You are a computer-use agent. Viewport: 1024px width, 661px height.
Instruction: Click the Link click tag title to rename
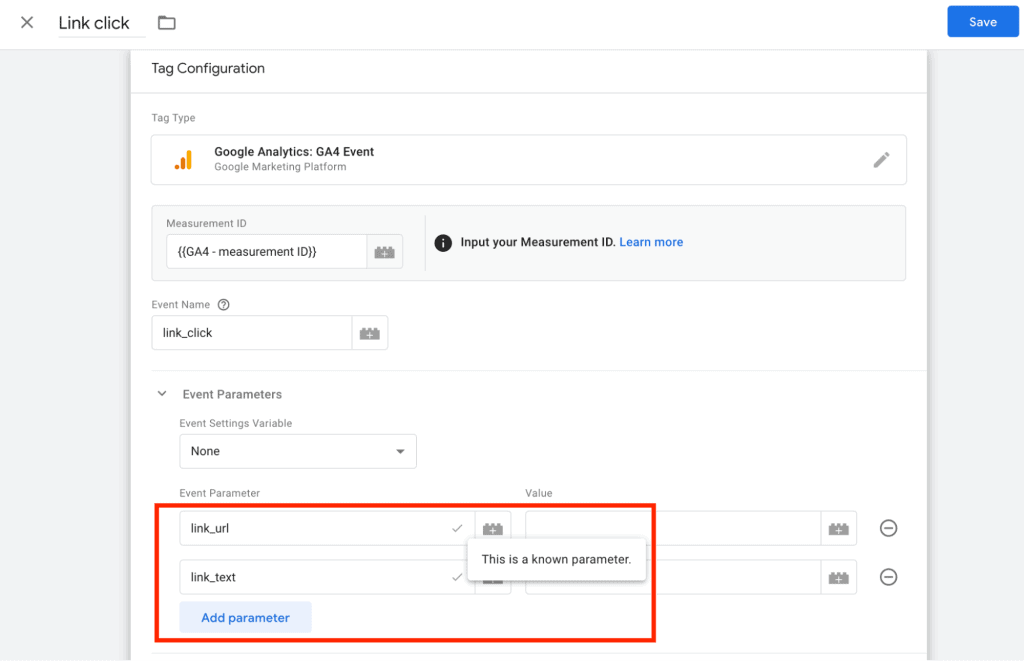point(95,22)
